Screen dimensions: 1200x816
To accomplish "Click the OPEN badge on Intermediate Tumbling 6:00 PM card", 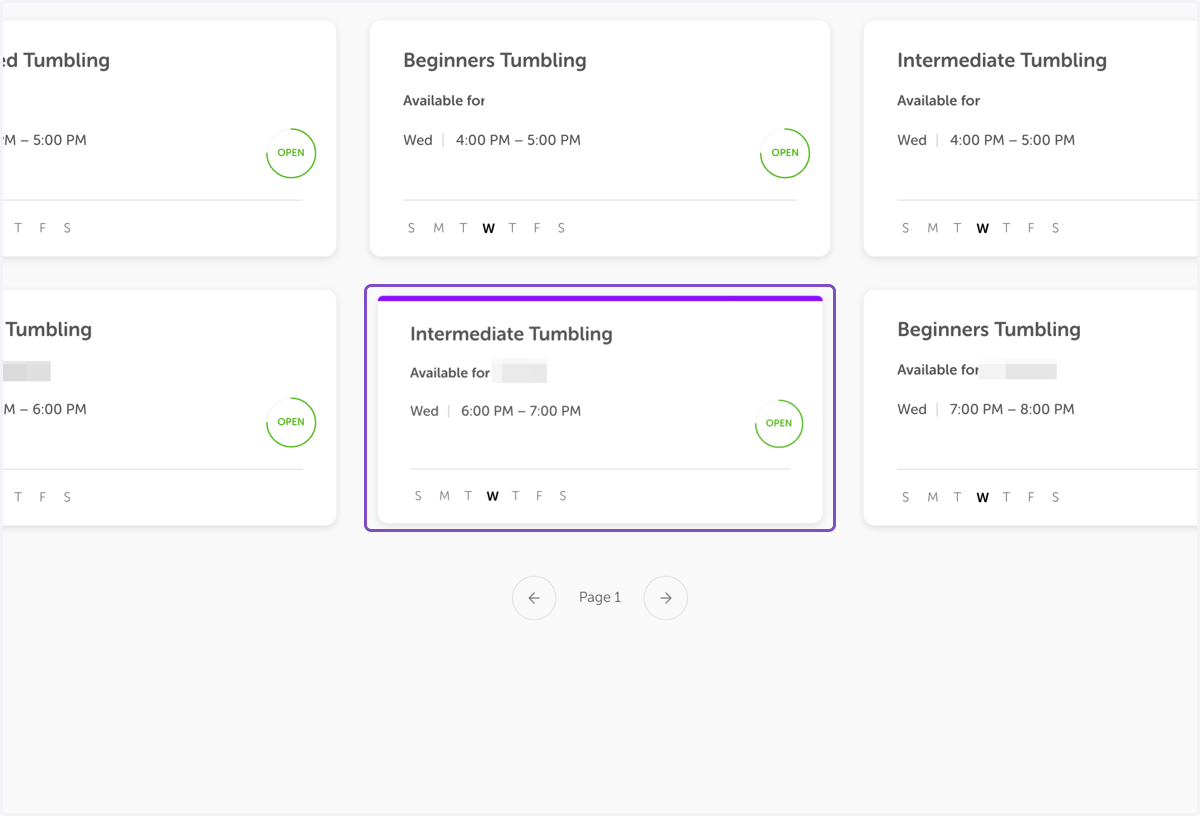I will click(779, 423).
